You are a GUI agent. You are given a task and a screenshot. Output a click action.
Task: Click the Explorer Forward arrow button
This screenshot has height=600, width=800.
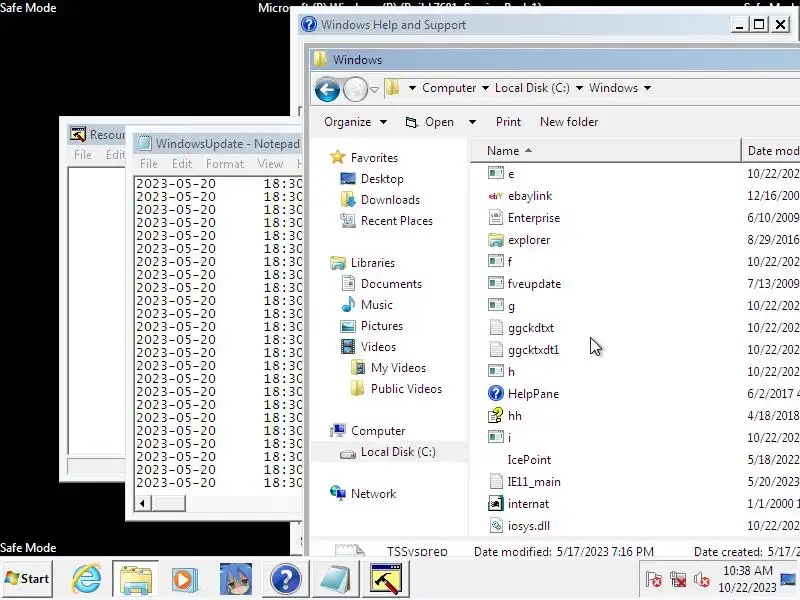tap(355, 89)
